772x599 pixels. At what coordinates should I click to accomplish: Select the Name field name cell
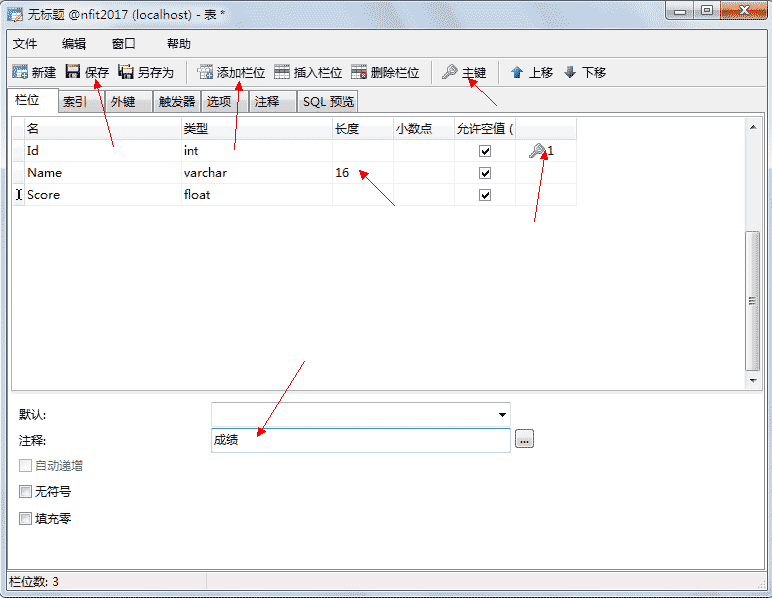point(103,173)
